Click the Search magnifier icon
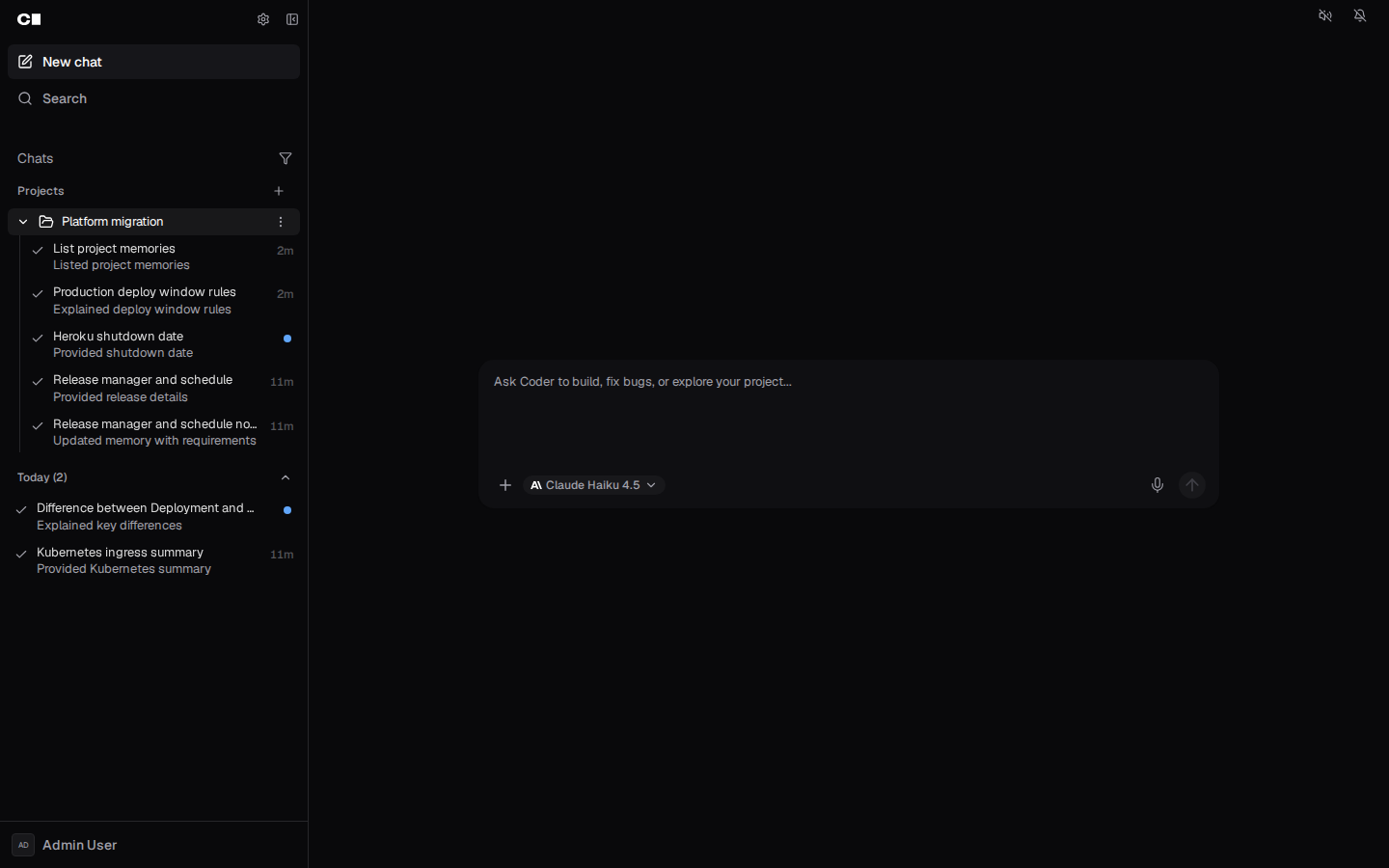1389x868 pixels. pos(25,98)
